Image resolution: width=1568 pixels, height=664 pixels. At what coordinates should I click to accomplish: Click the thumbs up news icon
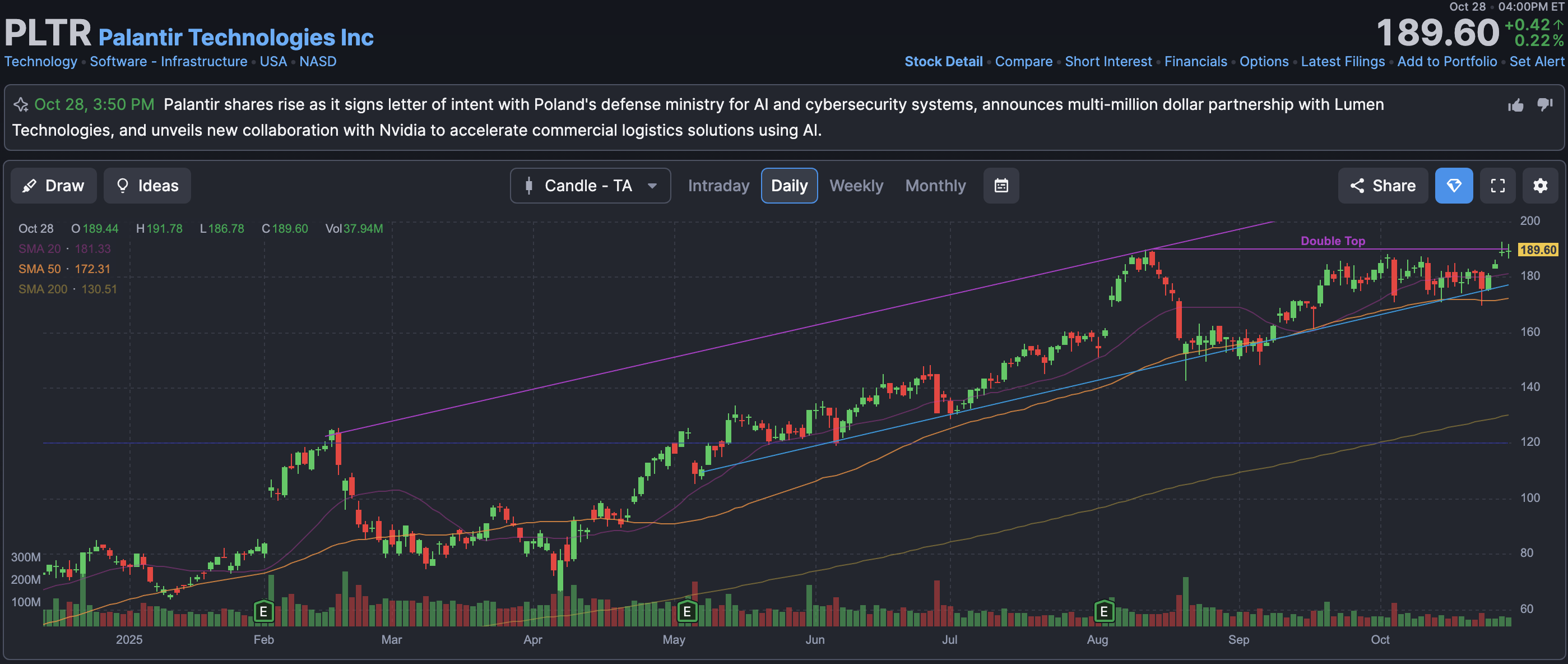[x=1516, y=105]
